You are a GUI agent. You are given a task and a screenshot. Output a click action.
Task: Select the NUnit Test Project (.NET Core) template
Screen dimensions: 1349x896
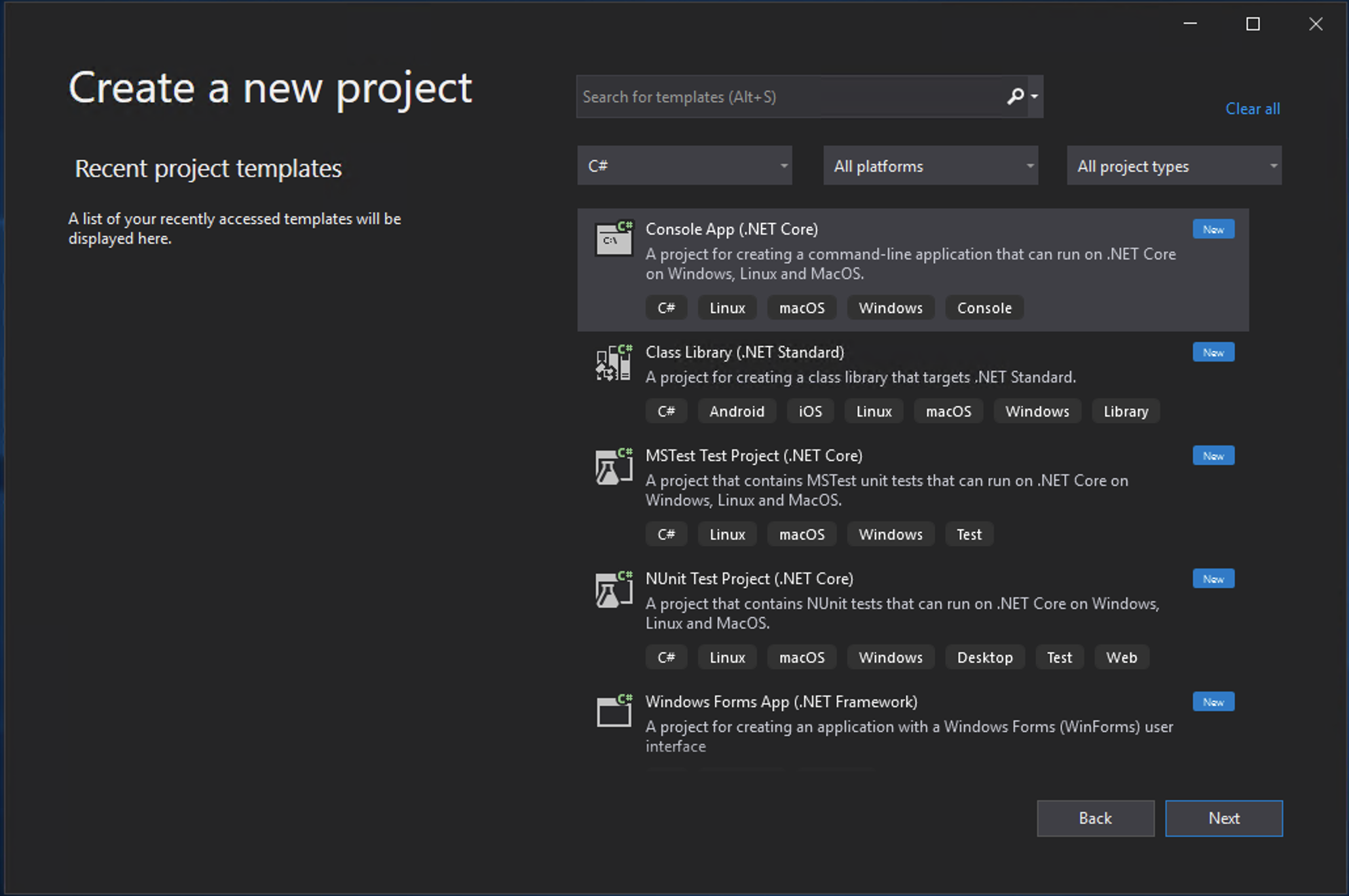click(x=748, y=579)
